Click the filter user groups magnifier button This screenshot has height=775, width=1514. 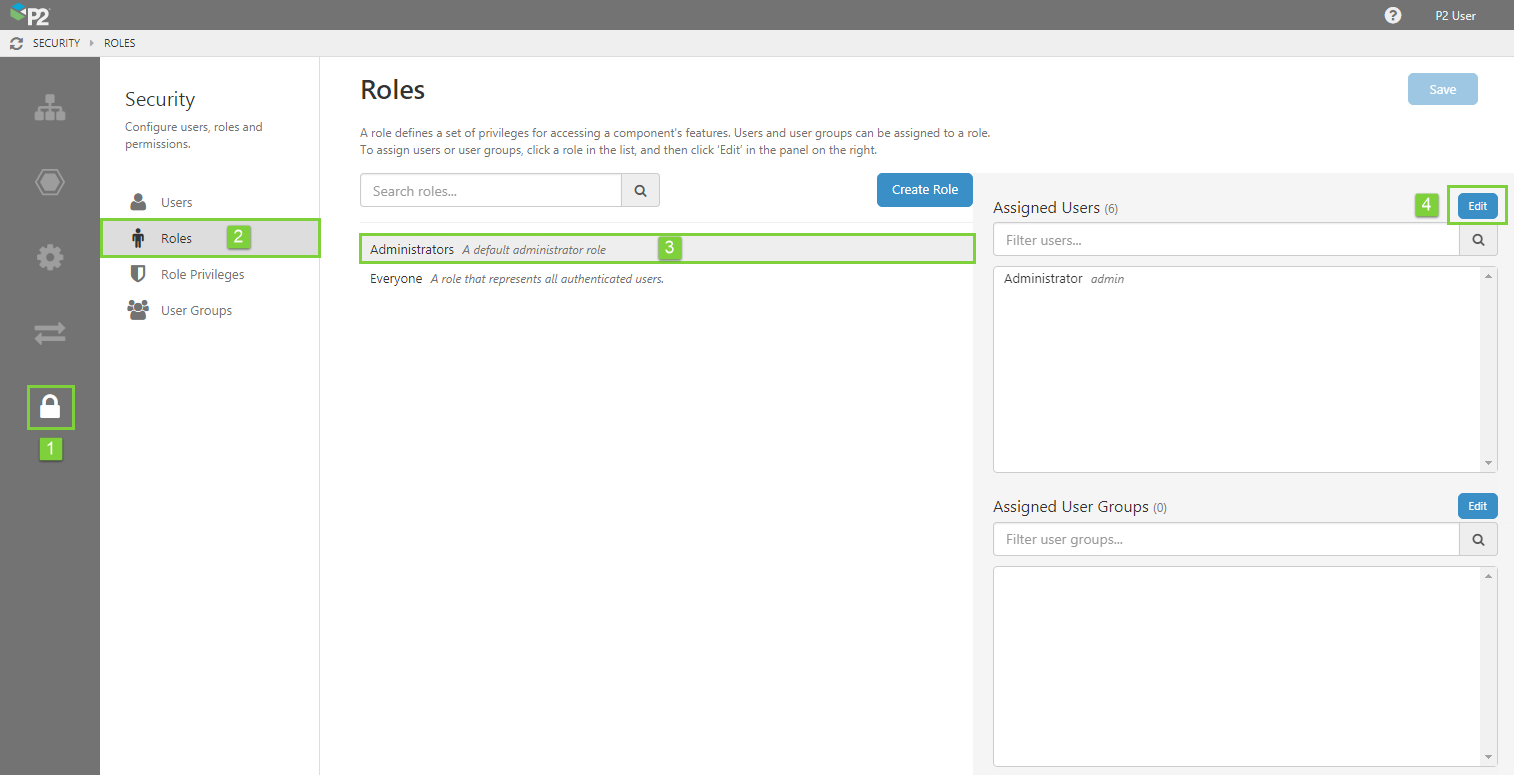[1478, 539]
